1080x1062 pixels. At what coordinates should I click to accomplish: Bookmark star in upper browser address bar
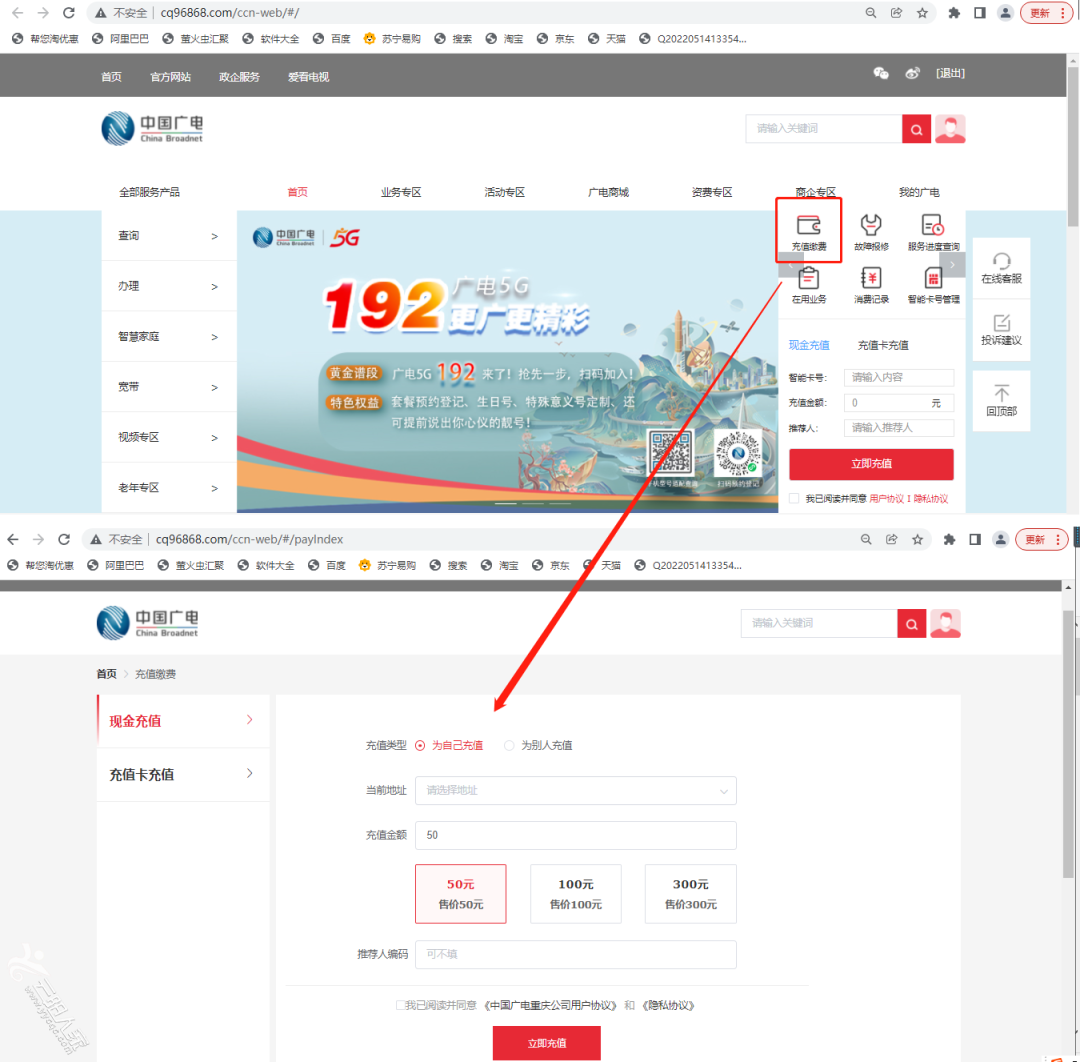[x=922, y=12]
